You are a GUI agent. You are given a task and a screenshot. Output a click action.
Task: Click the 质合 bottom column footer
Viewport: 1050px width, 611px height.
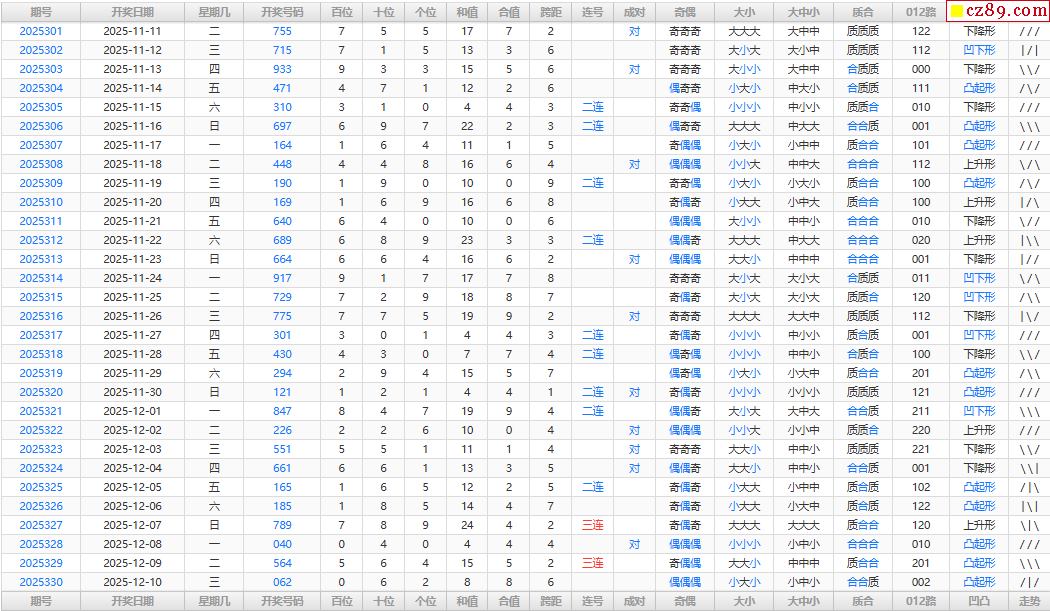tap(862, 602)
